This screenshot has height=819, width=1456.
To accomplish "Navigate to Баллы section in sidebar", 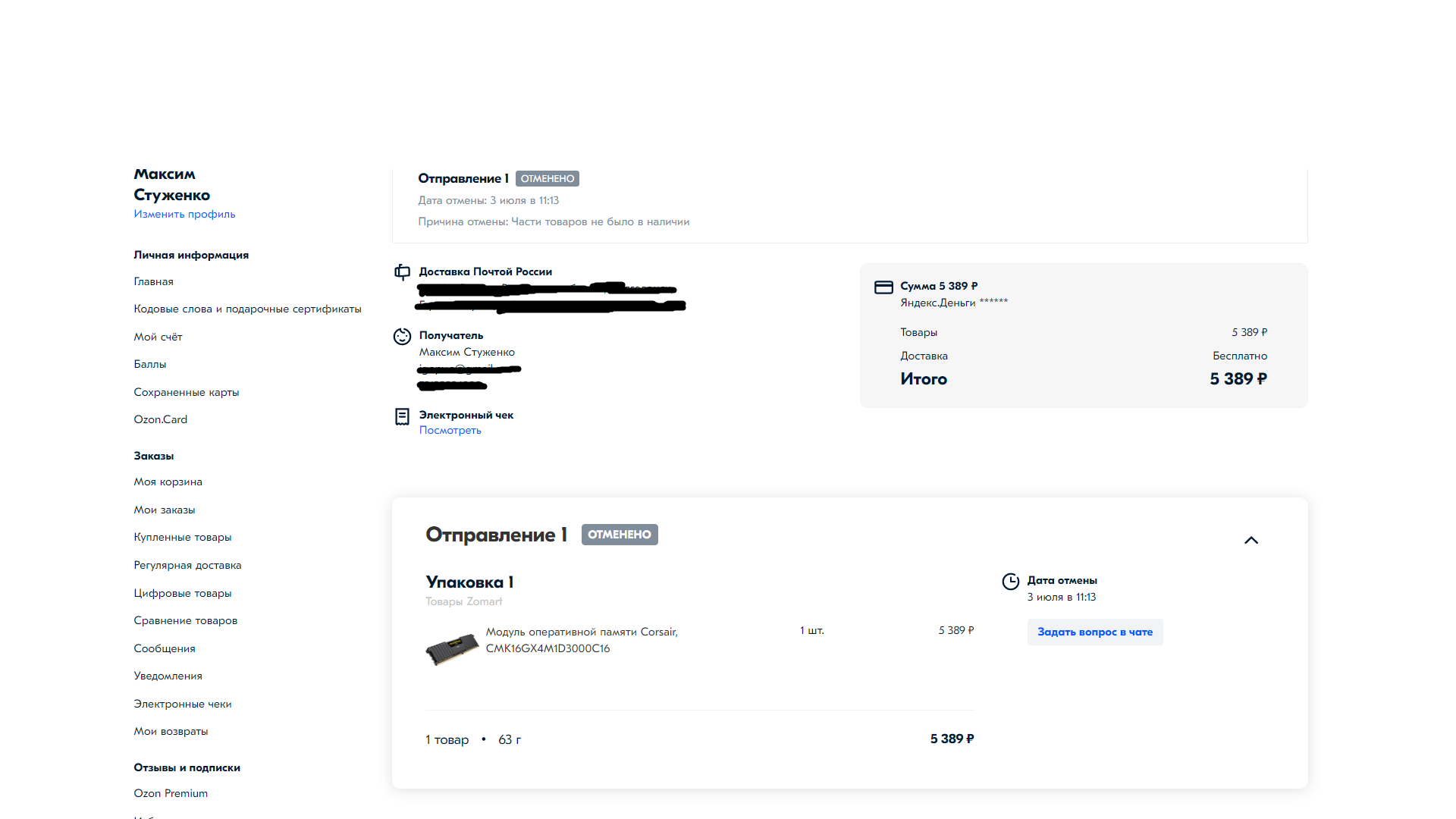I will click(x=150, y=363).
